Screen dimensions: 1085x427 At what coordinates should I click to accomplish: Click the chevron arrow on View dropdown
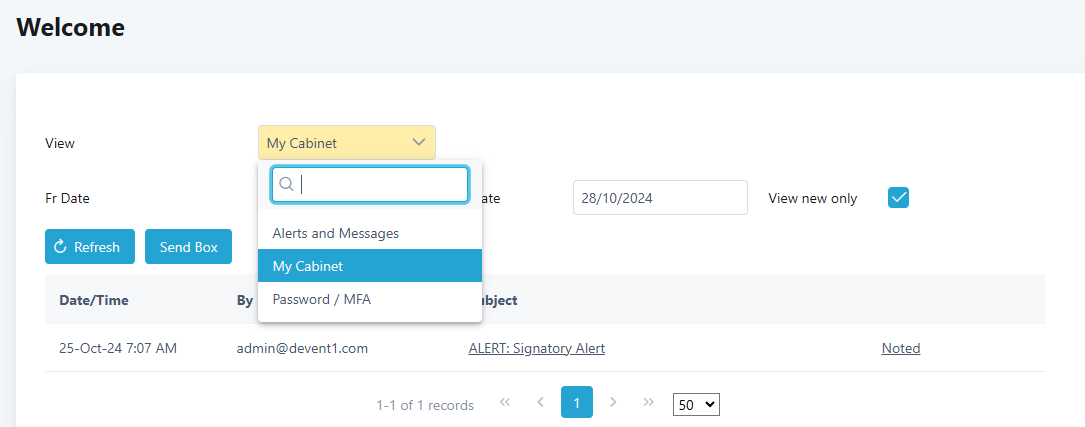pos(419,143)
